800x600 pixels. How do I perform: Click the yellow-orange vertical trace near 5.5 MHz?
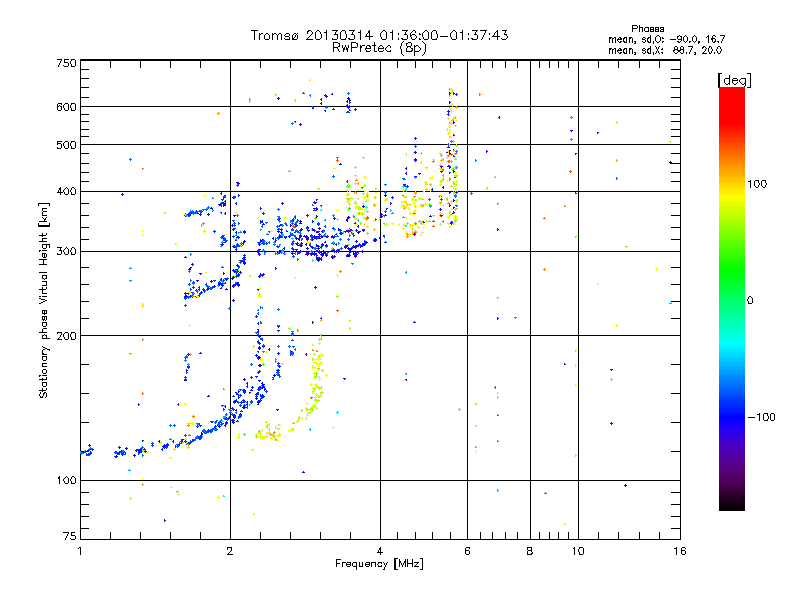tap(452, 158)
